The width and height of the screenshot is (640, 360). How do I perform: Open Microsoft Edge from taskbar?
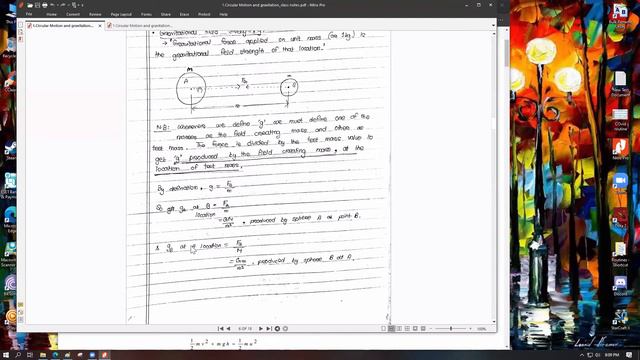(55, 355)
